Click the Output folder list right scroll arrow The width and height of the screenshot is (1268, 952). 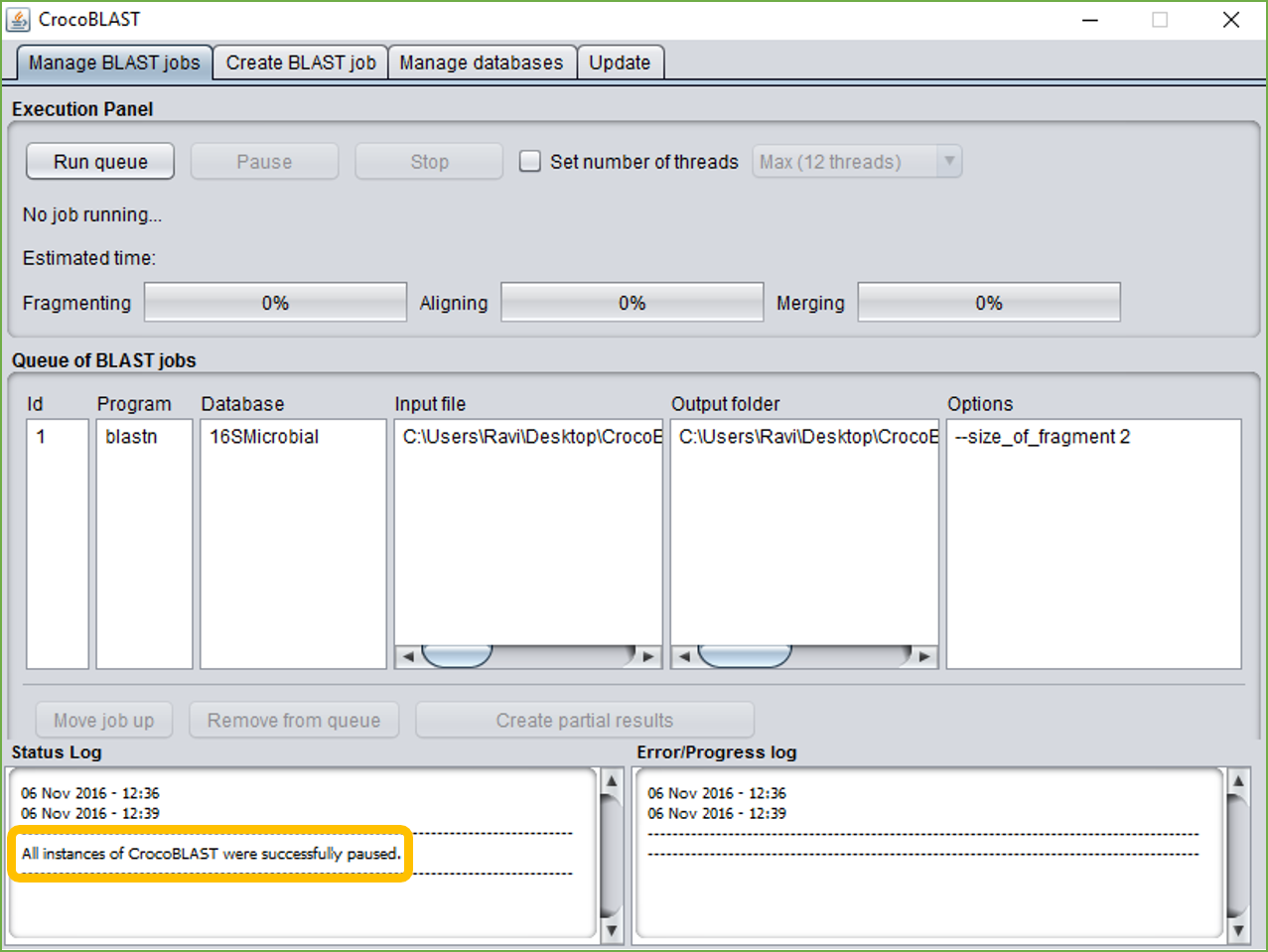(x=925, y=656)
